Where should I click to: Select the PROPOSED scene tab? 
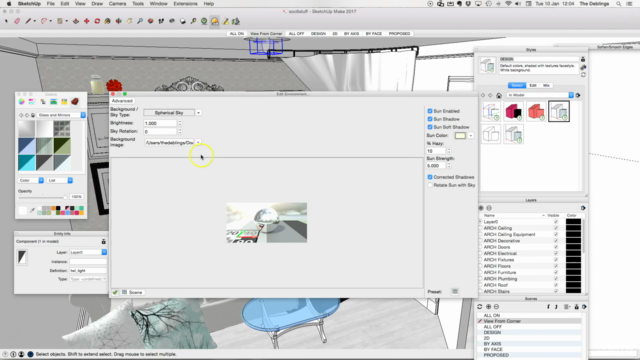[399, 33]
